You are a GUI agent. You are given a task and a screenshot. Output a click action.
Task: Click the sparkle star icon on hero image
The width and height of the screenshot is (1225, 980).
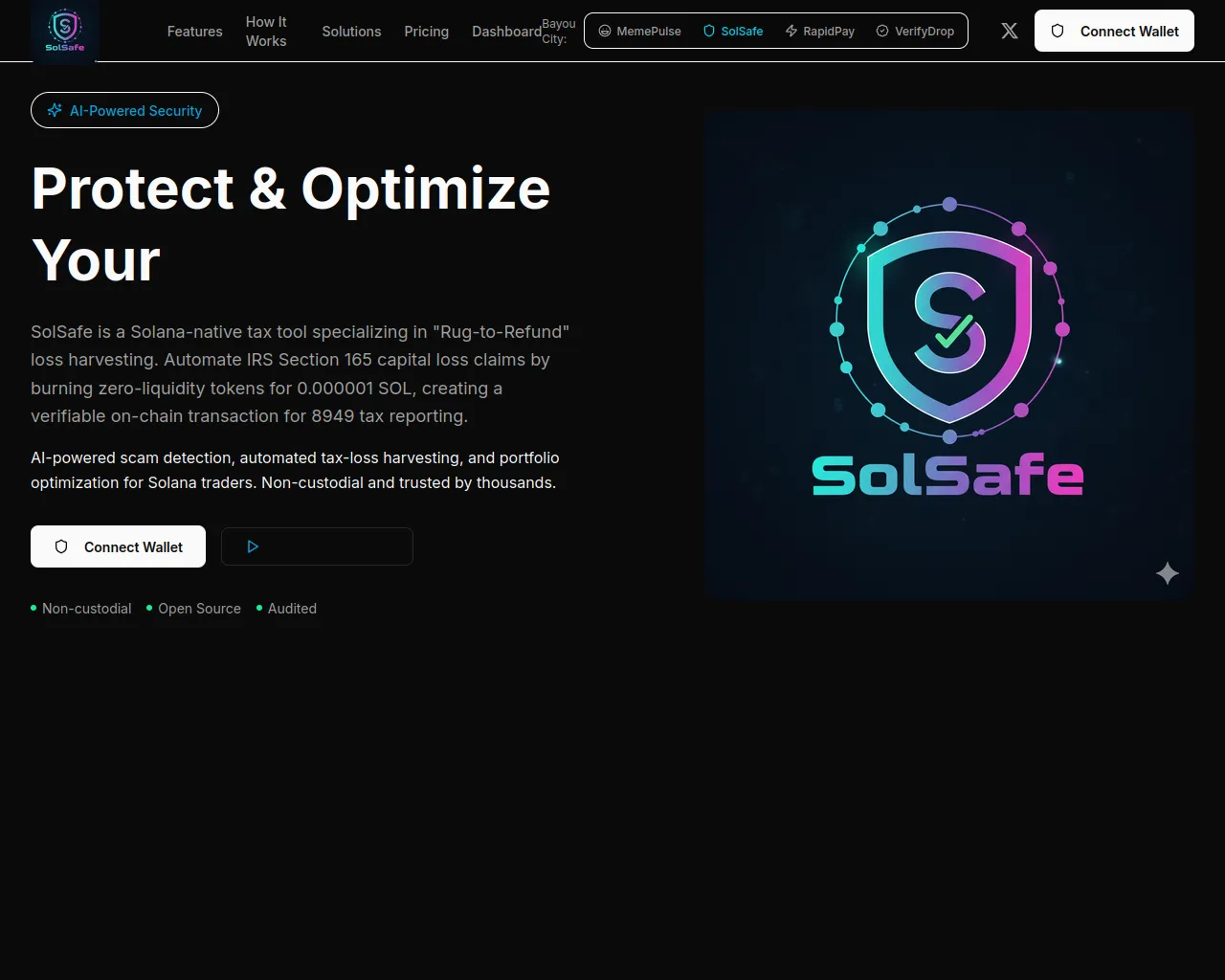(x=1168, y=573)
